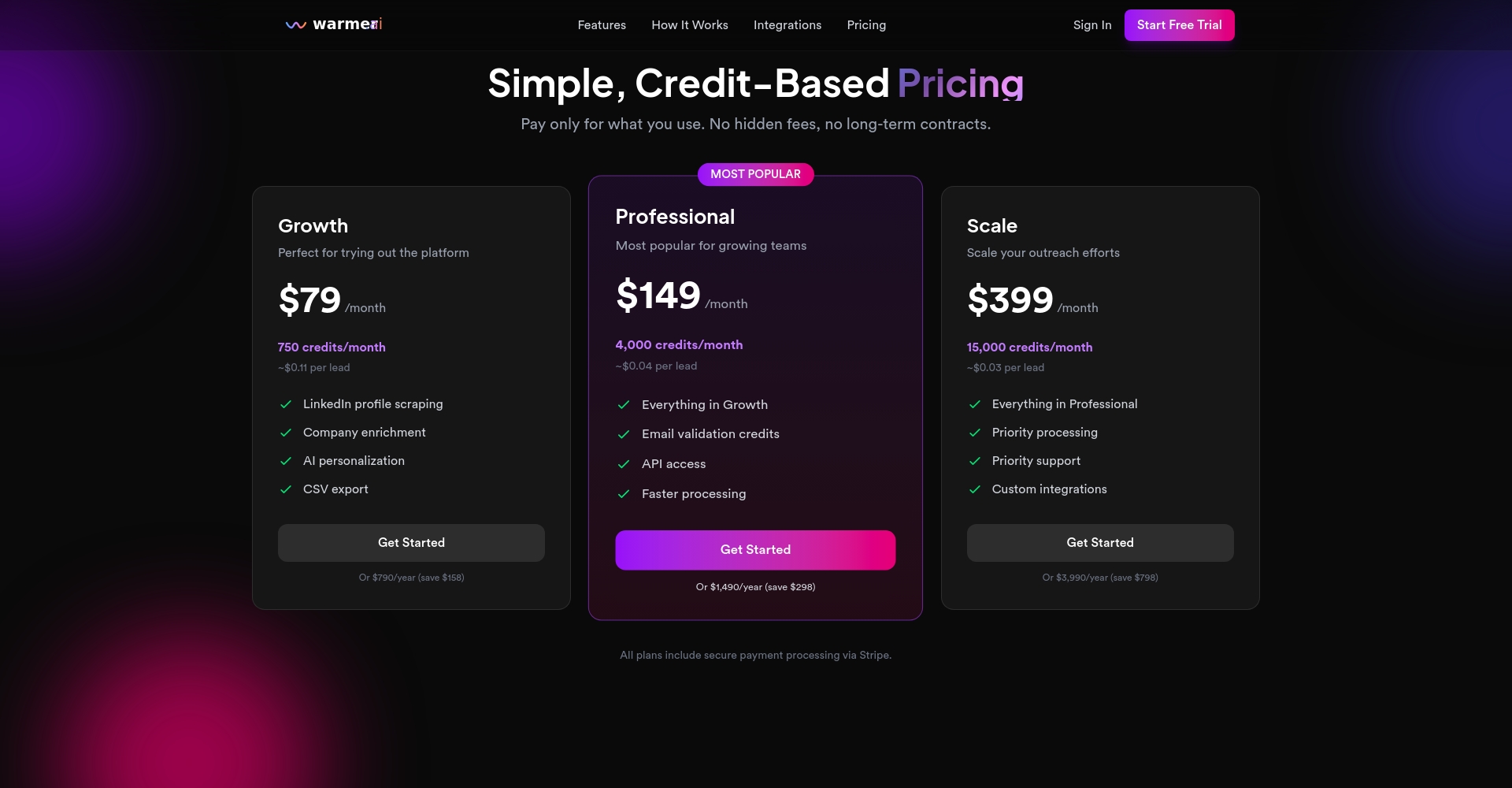Viewport: 1512px width, 788px height.
Task: Click checkmark next to Faster processing
Action: 624,494
